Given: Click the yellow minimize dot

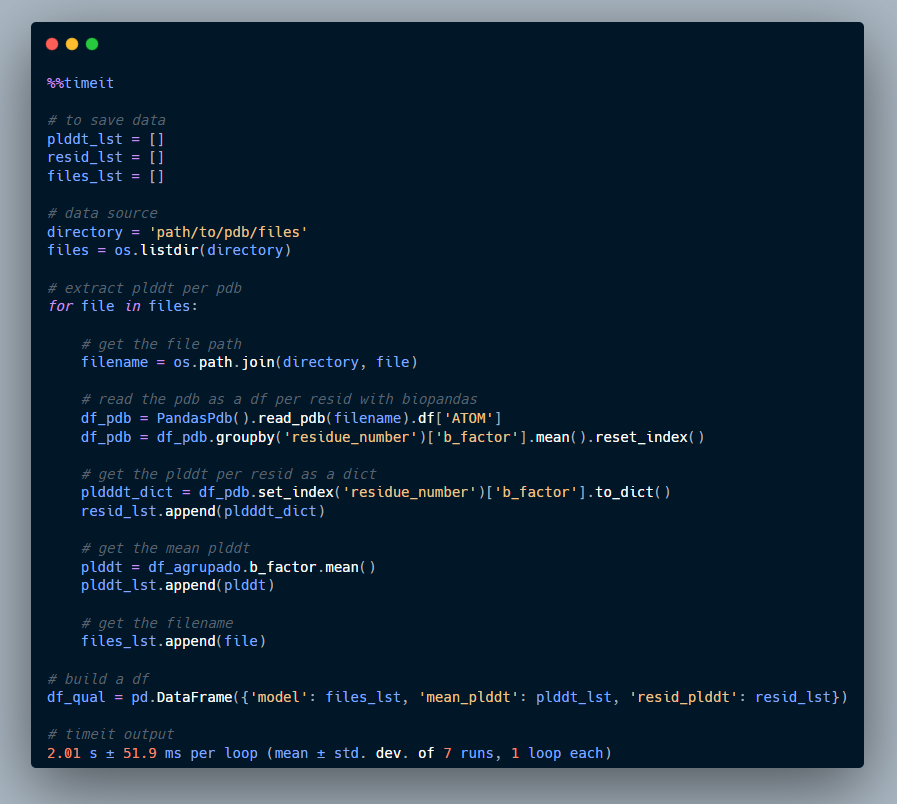Looking at the screenshot, I should (72, 44).
